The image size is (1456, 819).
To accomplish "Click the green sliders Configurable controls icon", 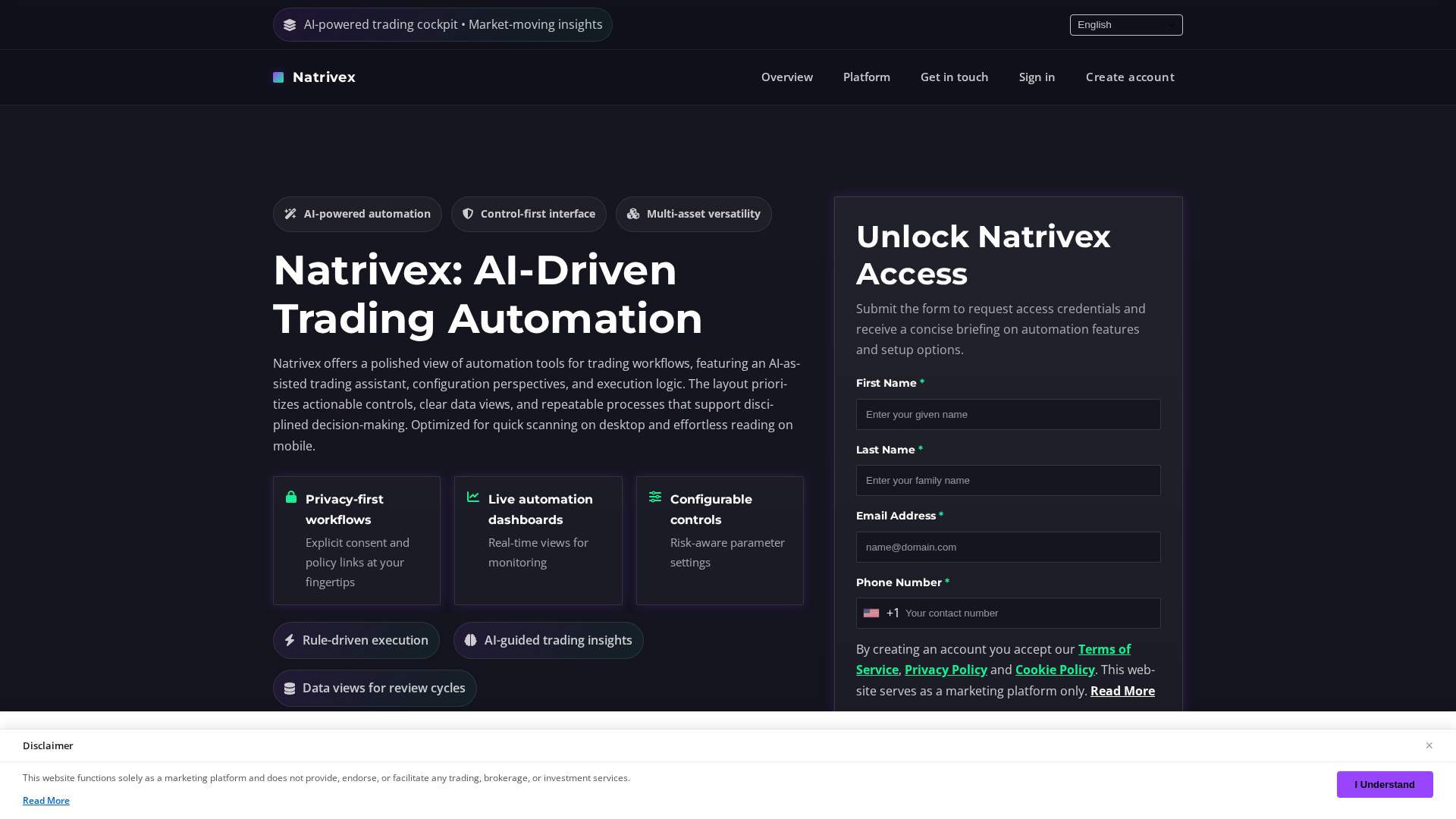I will pos(655,497).
